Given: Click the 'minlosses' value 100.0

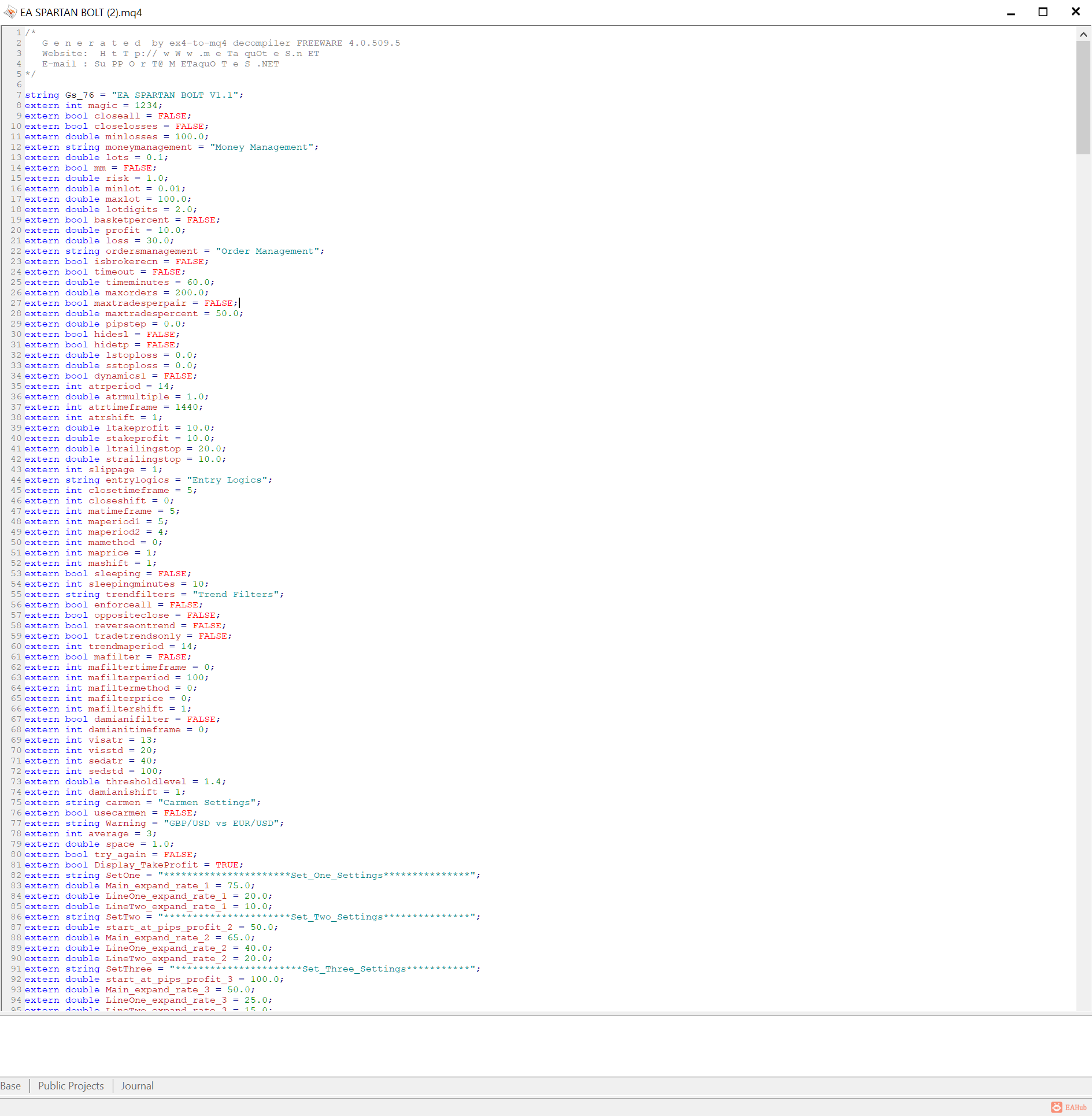Looking at the screenshot, I should point(190,137).
